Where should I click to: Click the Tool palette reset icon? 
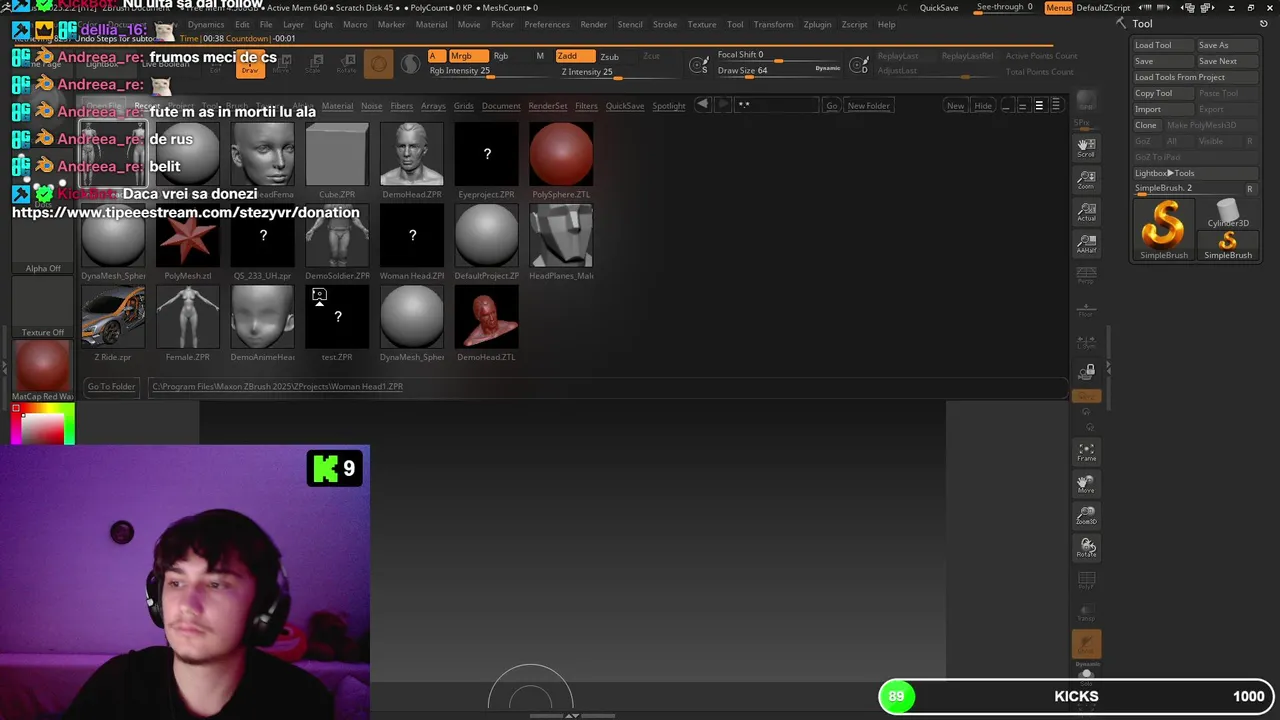click(x=1265, y=23)
